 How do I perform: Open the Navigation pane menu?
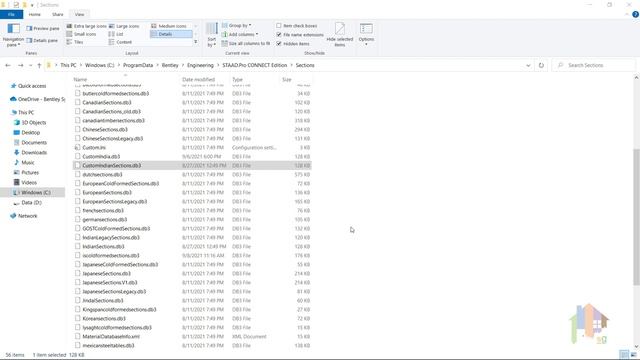(13, 35)
